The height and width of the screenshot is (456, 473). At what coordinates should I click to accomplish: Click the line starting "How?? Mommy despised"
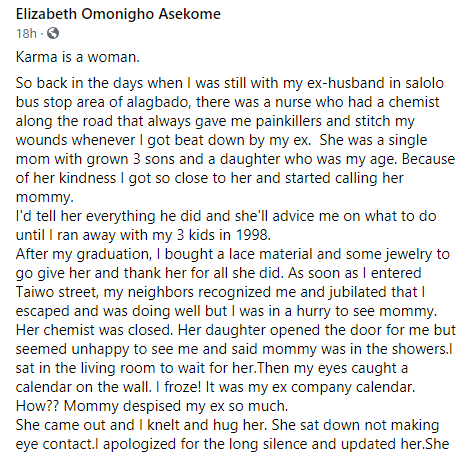click(x=152, y=406)
